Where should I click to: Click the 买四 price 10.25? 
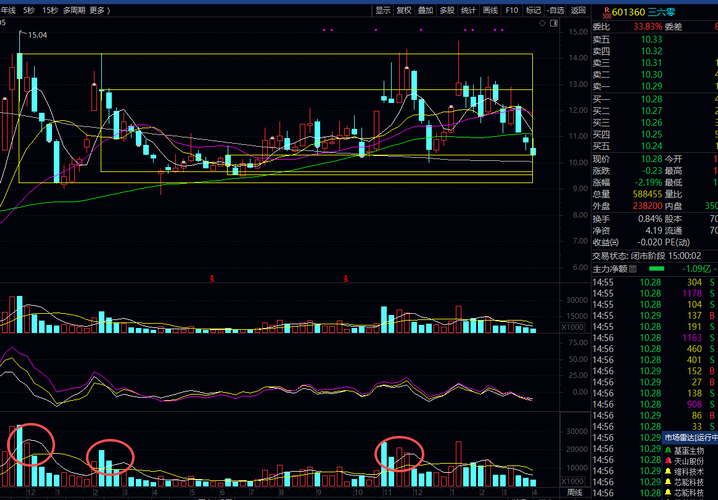point(651,134)
